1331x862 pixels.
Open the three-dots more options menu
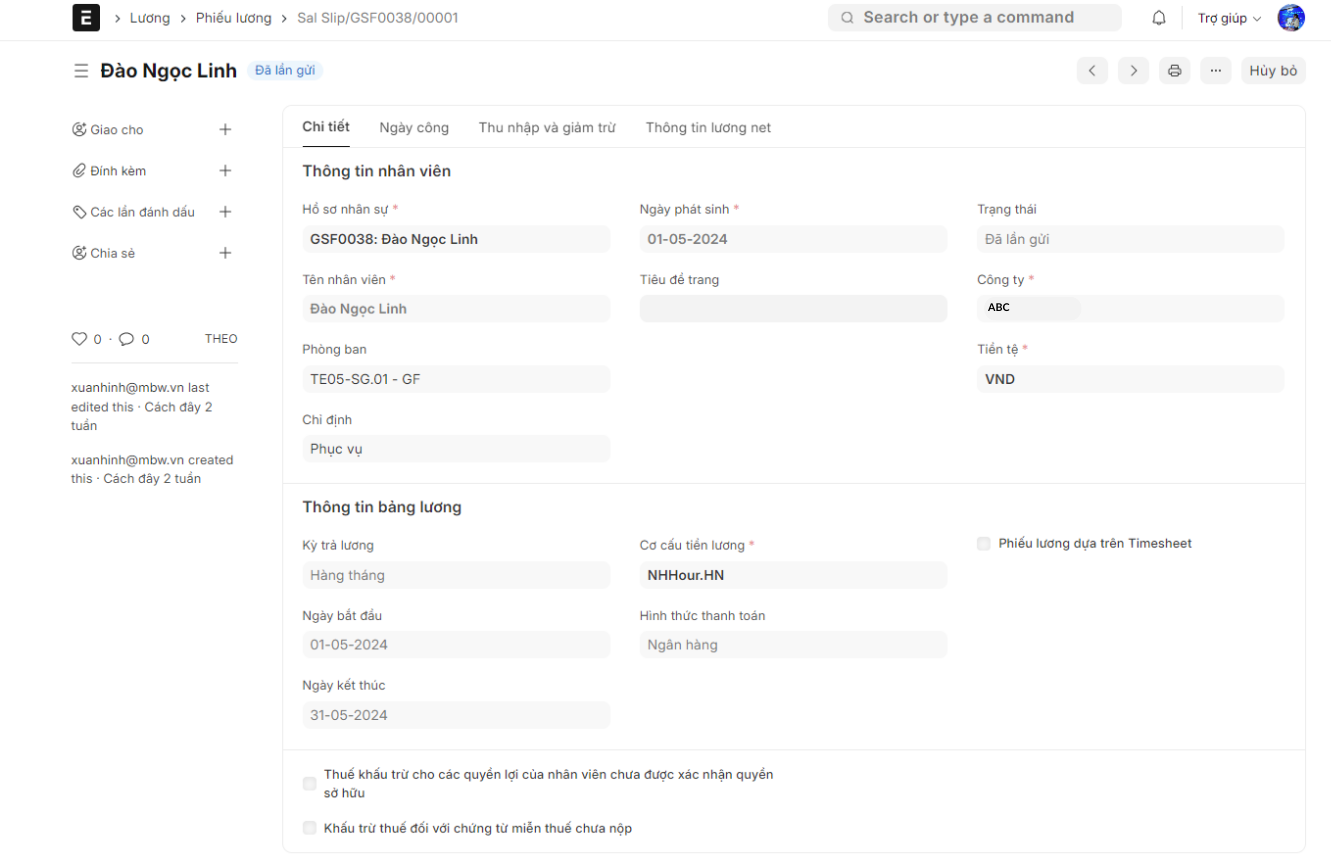point(1216,70)
